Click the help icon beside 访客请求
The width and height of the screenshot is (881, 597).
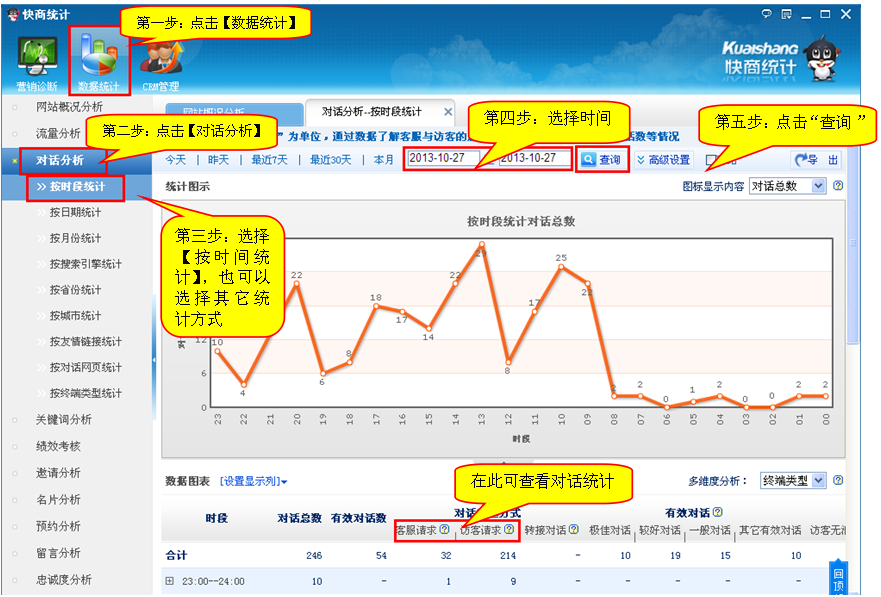(x=508, y=530)
